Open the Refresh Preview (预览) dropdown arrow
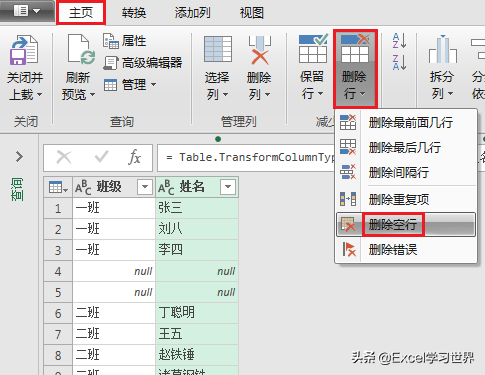Viewport: 485px width, 375px height. tap(92, 95)
